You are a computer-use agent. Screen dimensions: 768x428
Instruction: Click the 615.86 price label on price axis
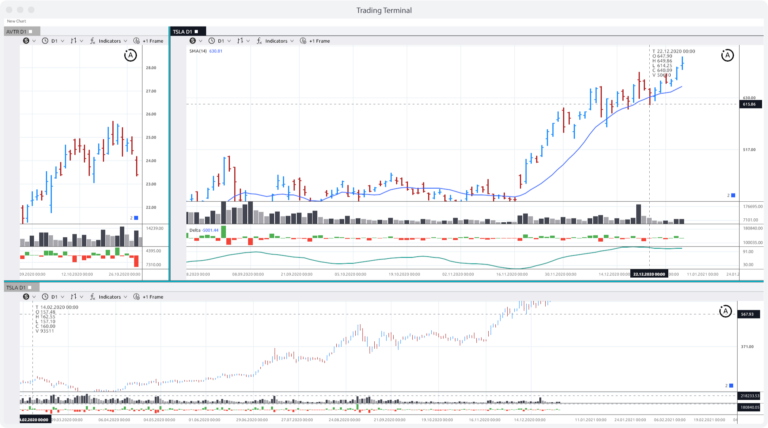click(x=748, y=104)
